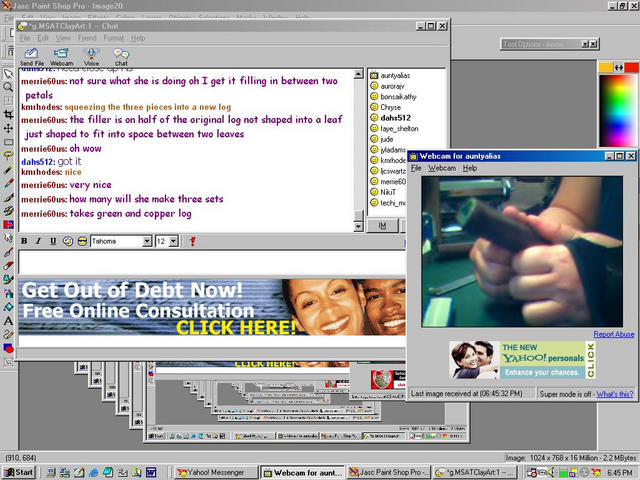640x480 pixels.
Task: Select the Draw line tool
Action: [8, 335]
